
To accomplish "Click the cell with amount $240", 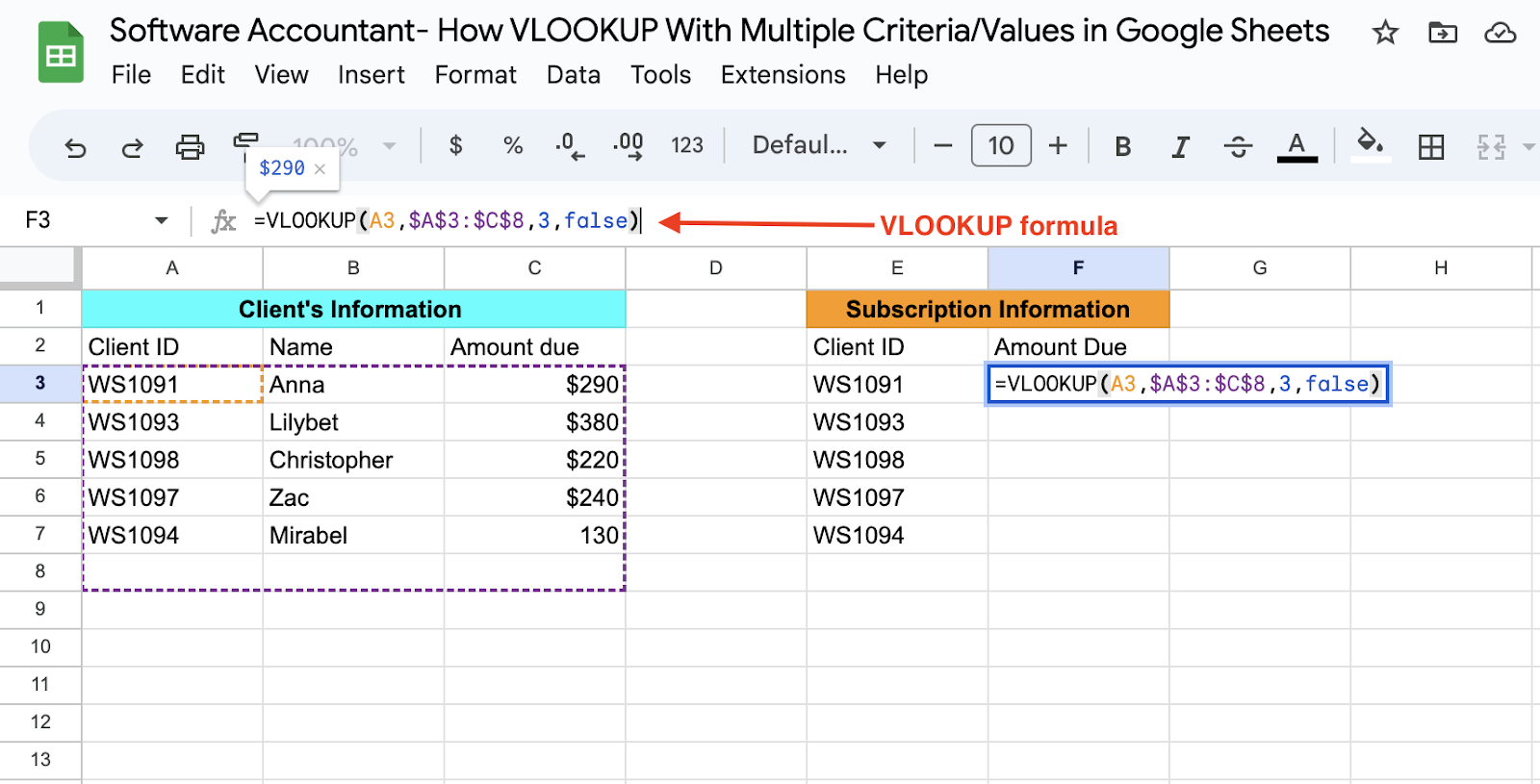I will [534, 497].
